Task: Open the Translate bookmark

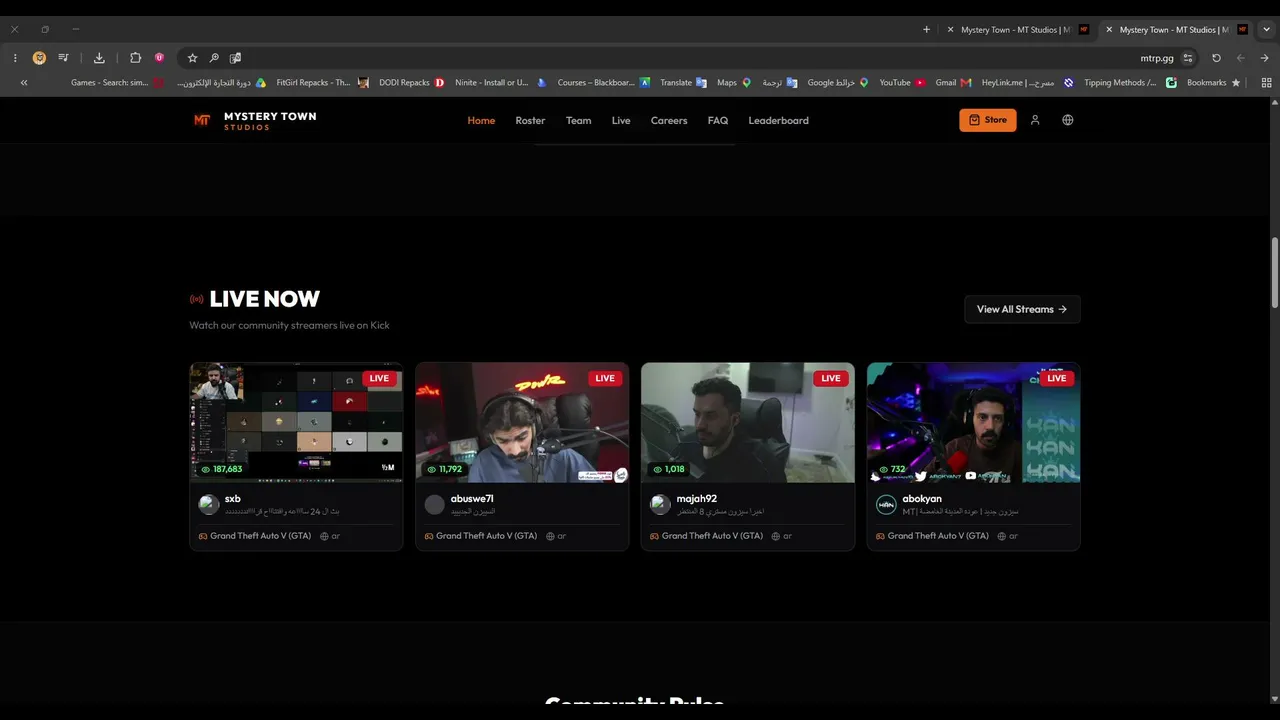Action: (x=684, y=83)
